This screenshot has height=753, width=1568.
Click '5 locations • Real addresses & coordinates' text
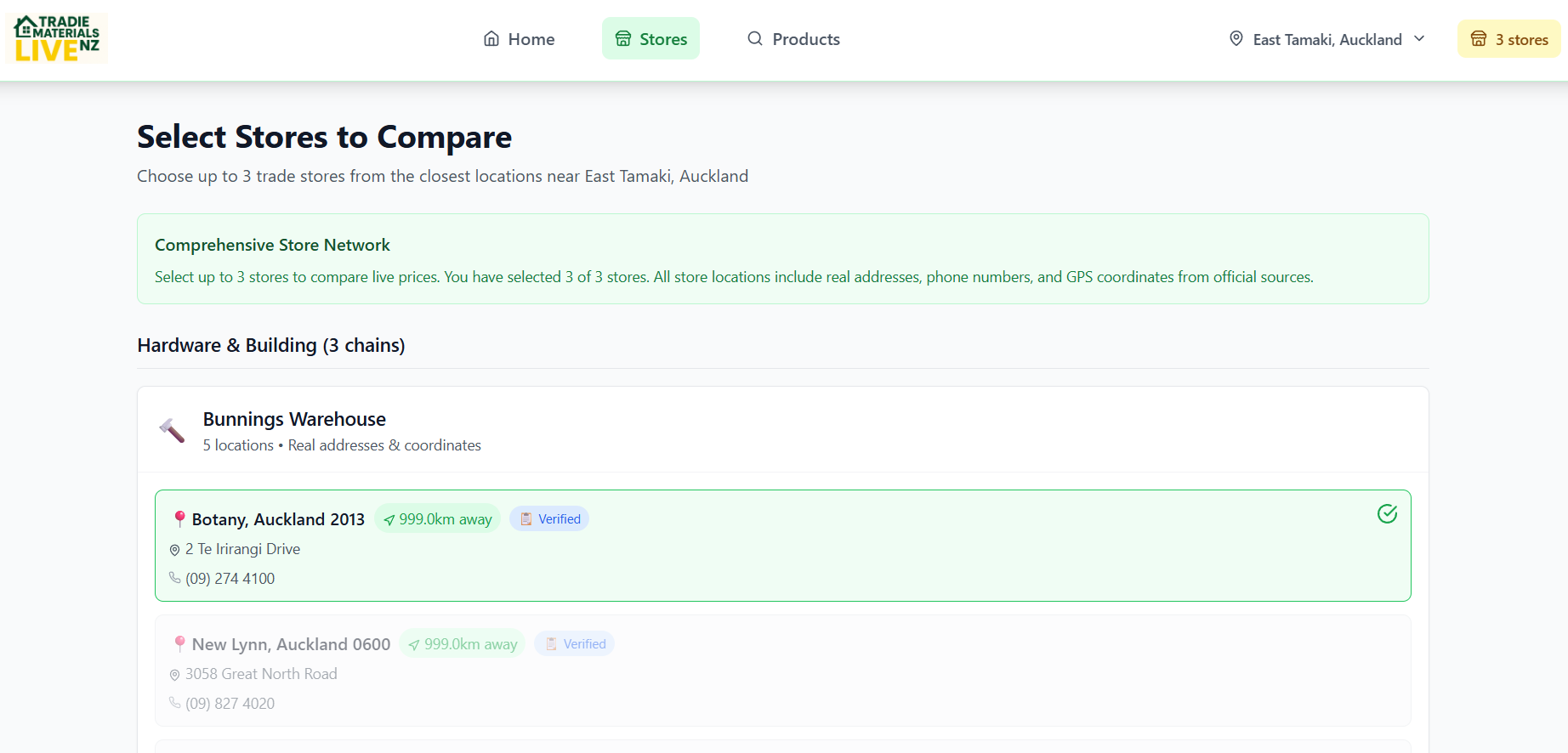342,445
